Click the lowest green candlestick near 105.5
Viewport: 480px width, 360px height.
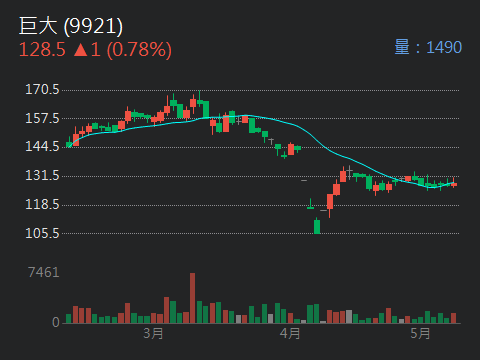click(x=317, y=226)
